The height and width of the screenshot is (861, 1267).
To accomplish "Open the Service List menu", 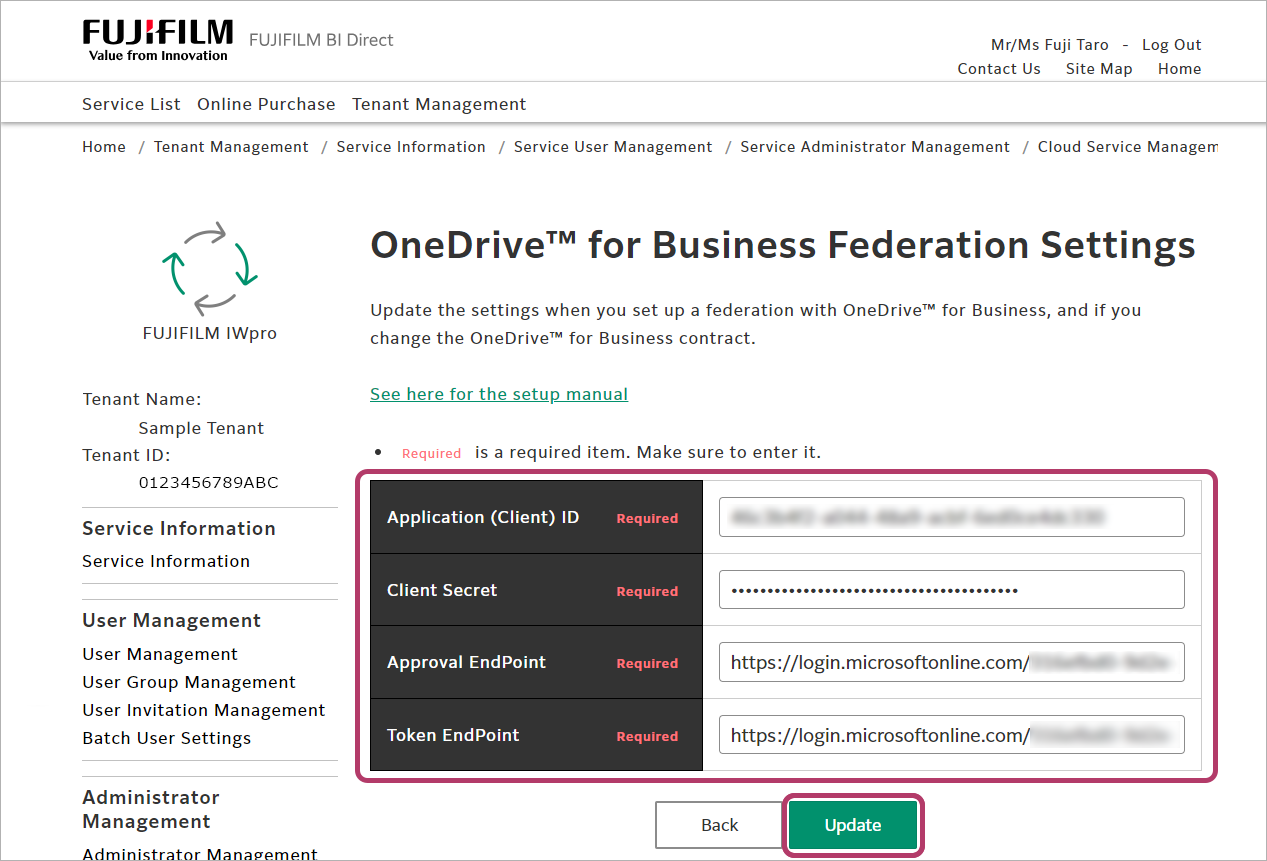I will pos(131,104).
